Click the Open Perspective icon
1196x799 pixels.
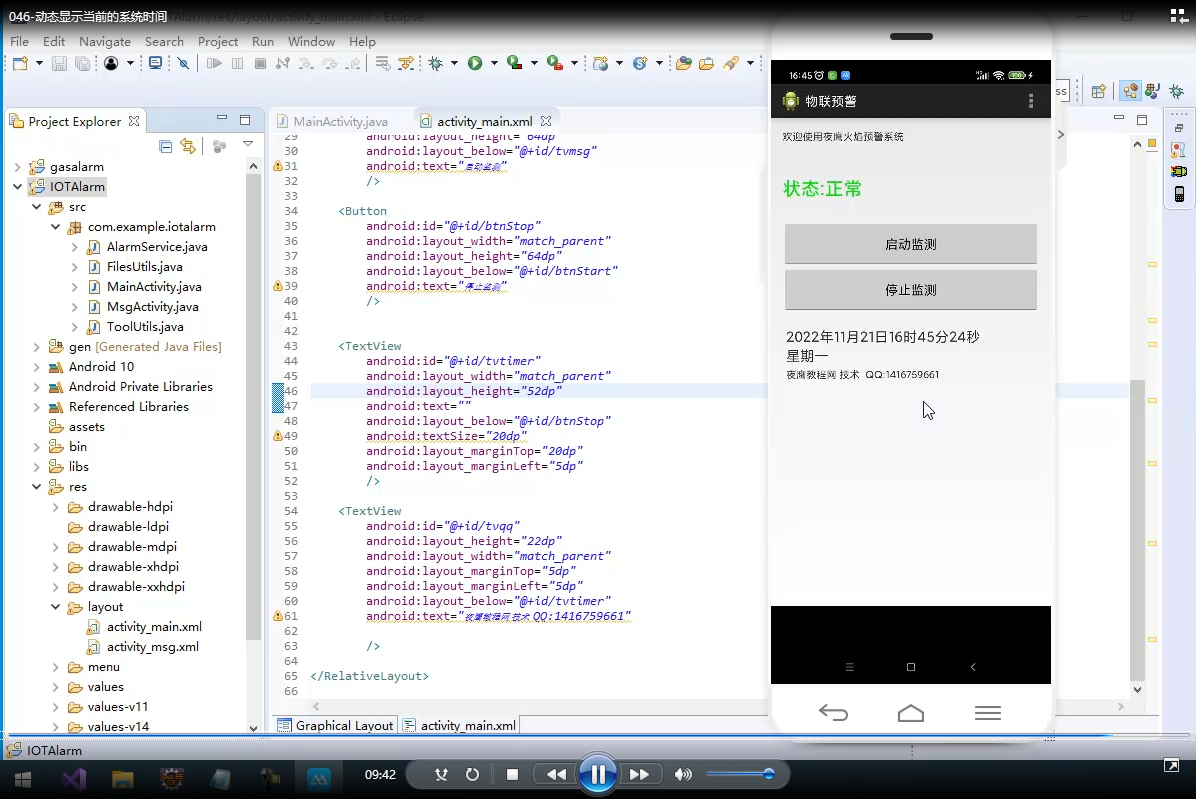(1099, 91)
